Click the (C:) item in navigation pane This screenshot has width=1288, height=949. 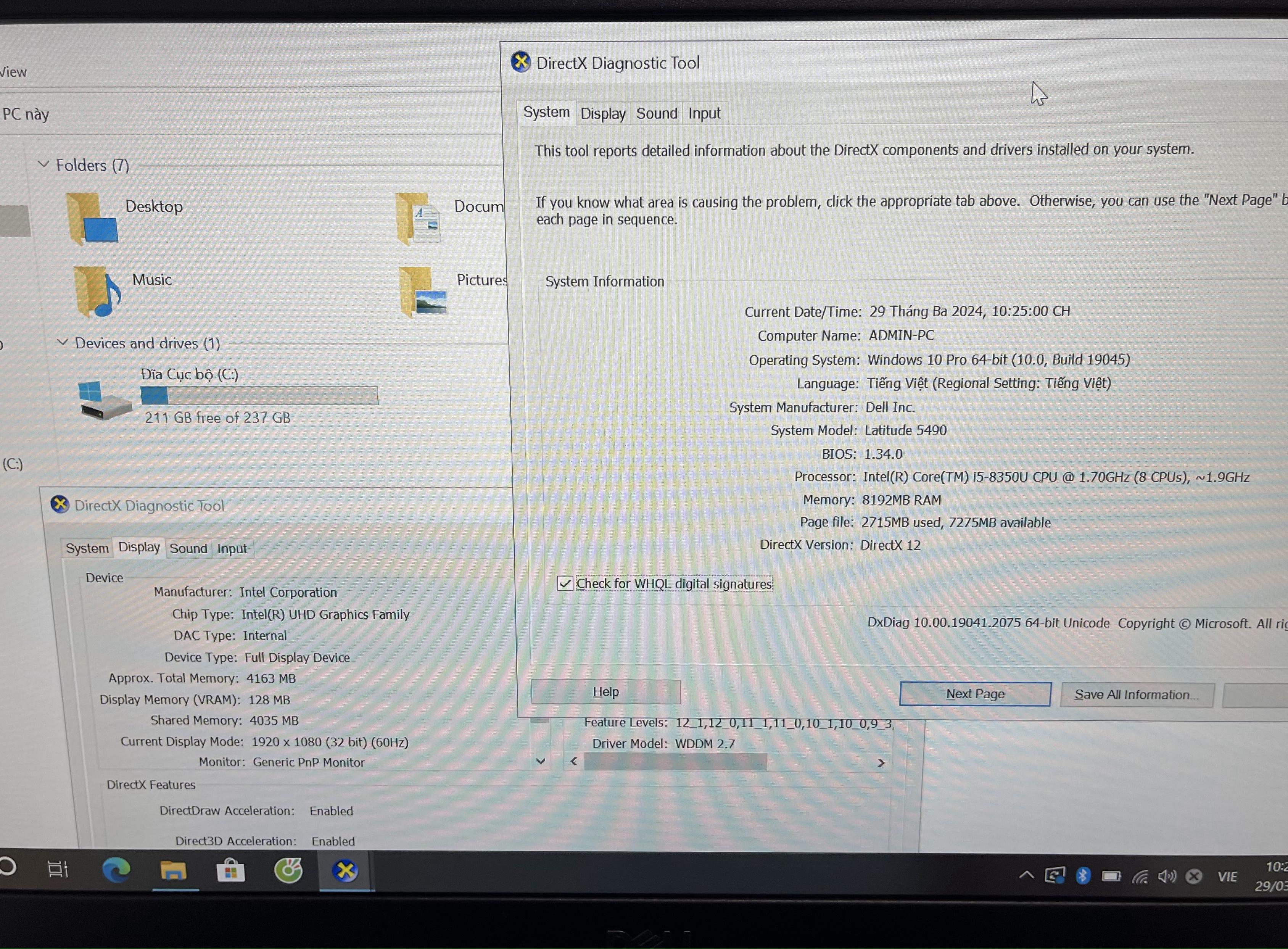(13, 464)
